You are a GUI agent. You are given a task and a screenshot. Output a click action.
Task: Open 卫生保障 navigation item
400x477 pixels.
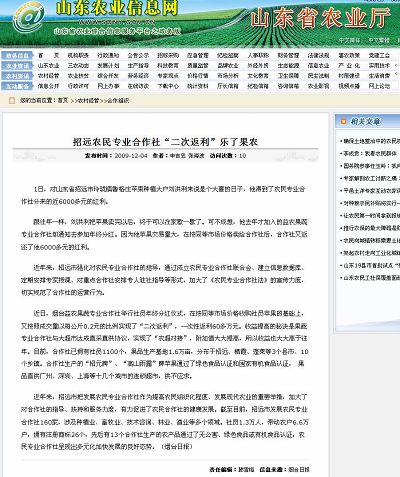[x=288, y=76]
